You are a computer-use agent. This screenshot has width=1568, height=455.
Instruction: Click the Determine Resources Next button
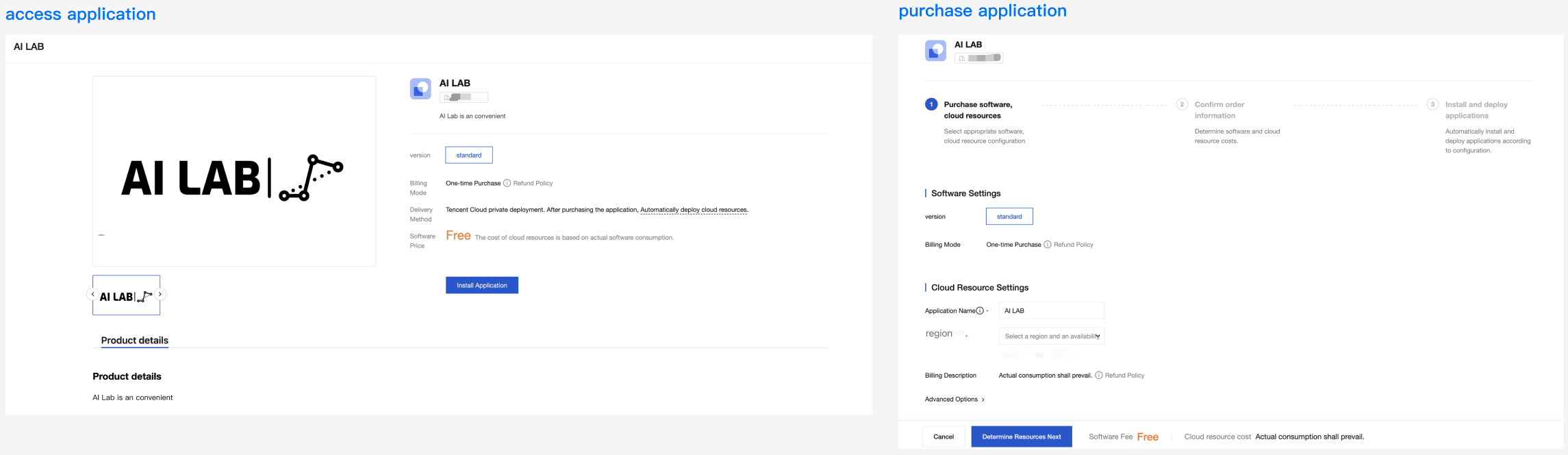coord(1022,436)
